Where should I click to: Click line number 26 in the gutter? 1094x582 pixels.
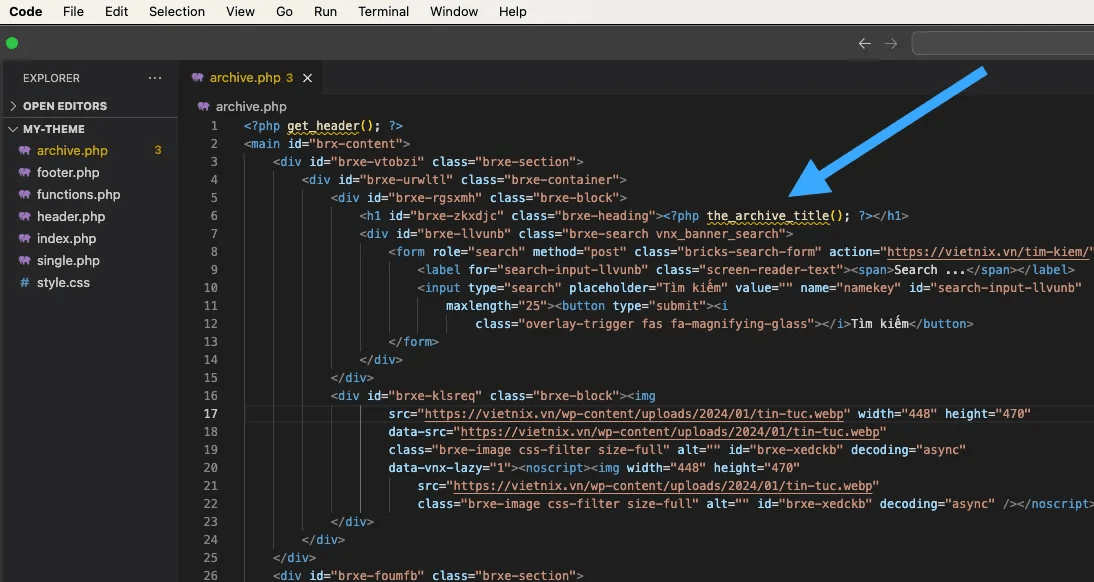tap(211, 576)
